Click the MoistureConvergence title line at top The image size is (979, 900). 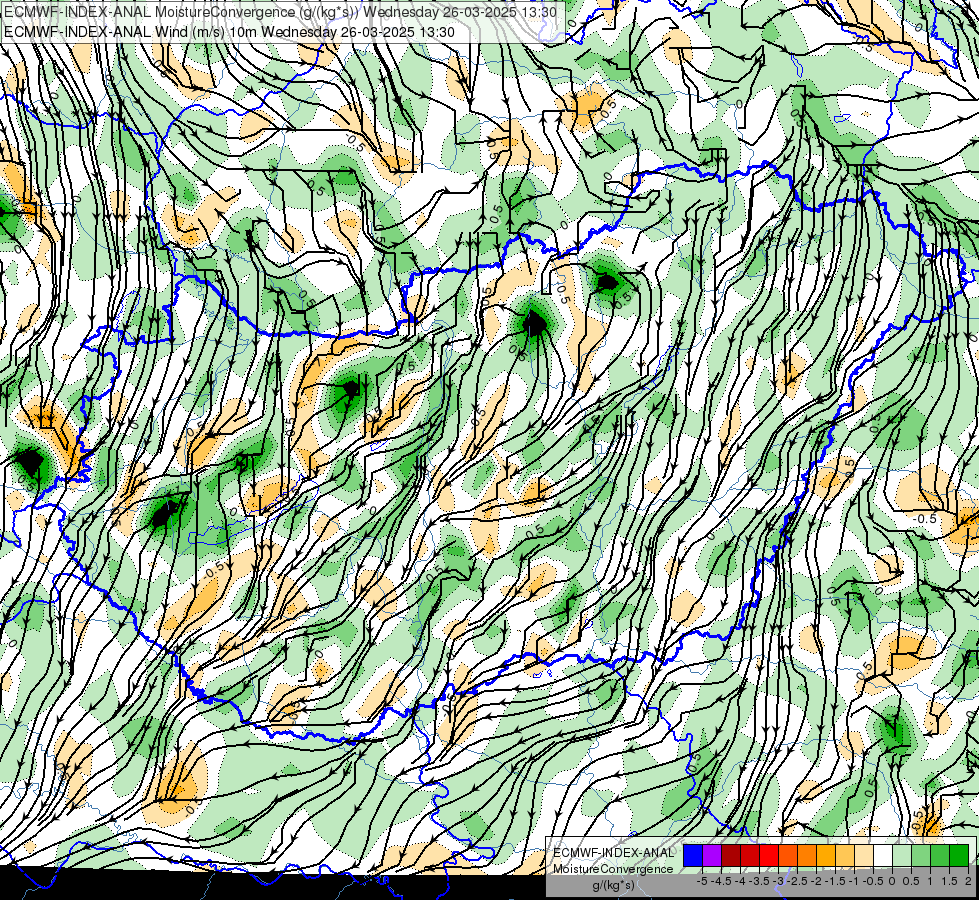[280, 12]
